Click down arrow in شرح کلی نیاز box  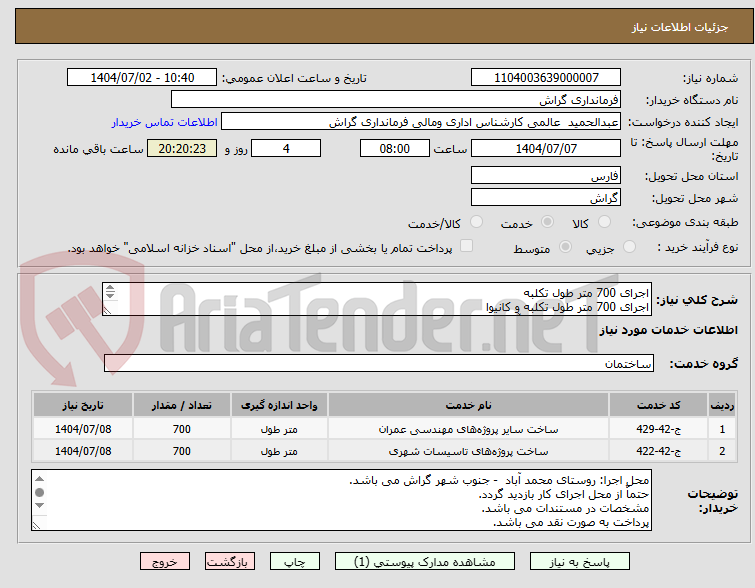tap(110, 295)
